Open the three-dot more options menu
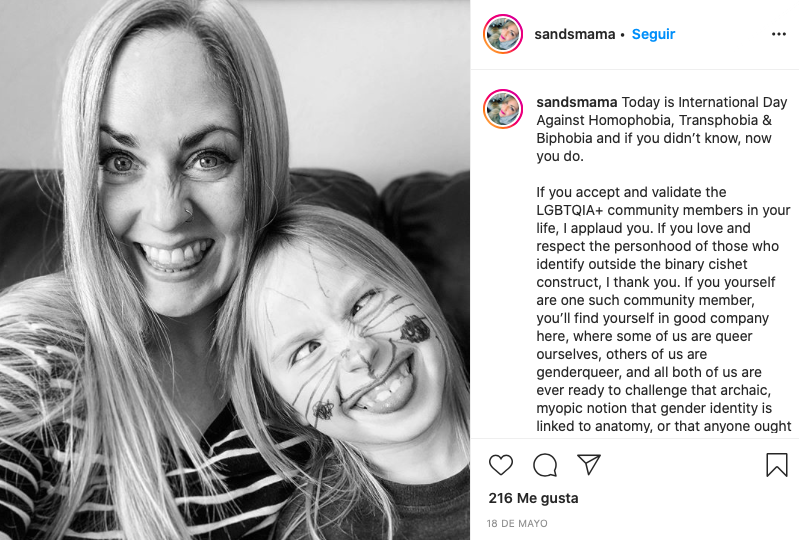799x540 pixels. [x=779, y=34]
